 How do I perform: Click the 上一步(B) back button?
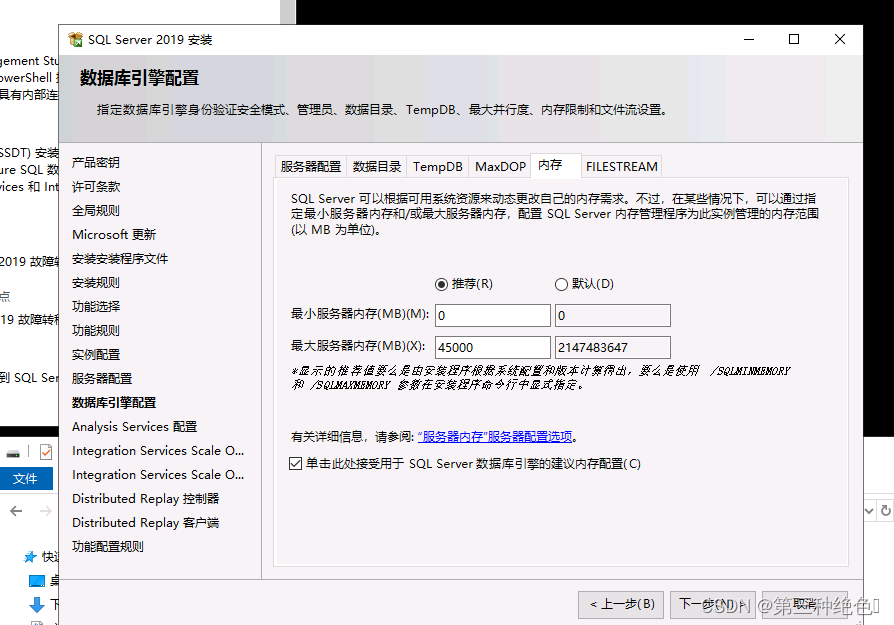621,604
